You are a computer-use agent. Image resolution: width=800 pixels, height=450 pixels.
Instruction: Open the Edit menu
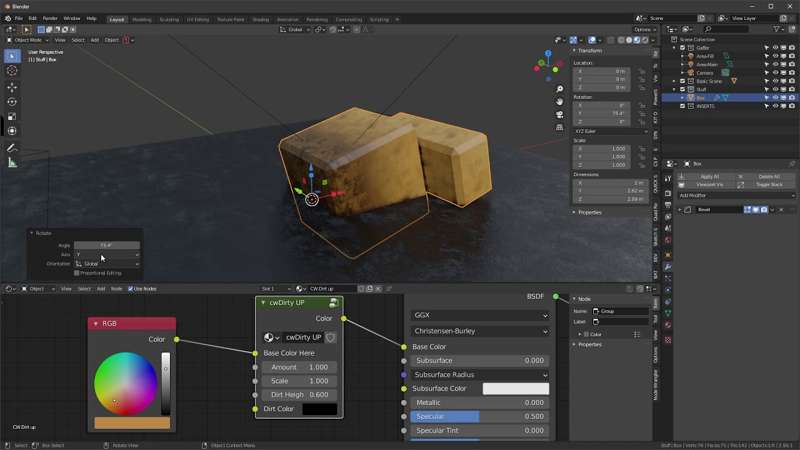point(32,18)
